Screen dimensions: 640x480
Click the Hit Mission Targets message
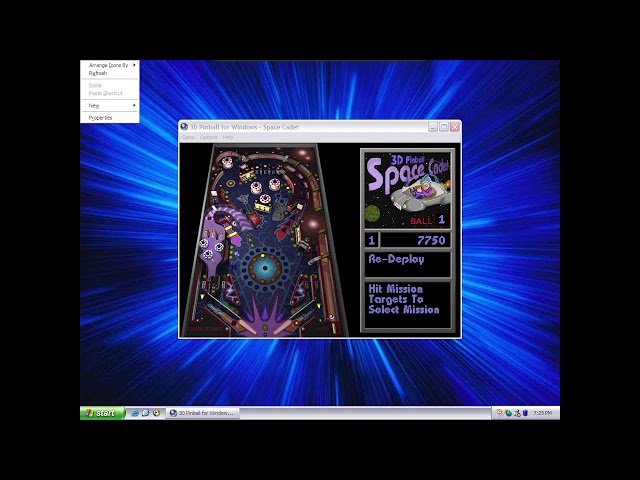coord(404,299)
